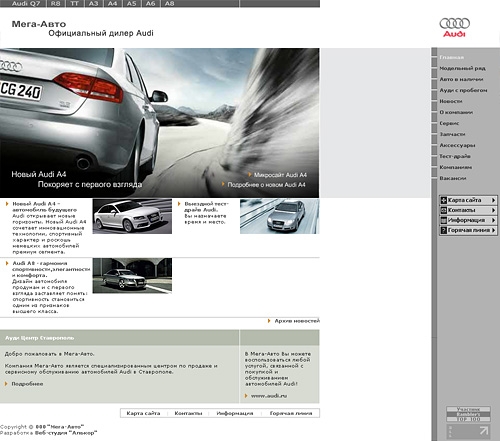Click footer Горячая линия link
Screen dimensions: 500x441
(x=291, y=413)
